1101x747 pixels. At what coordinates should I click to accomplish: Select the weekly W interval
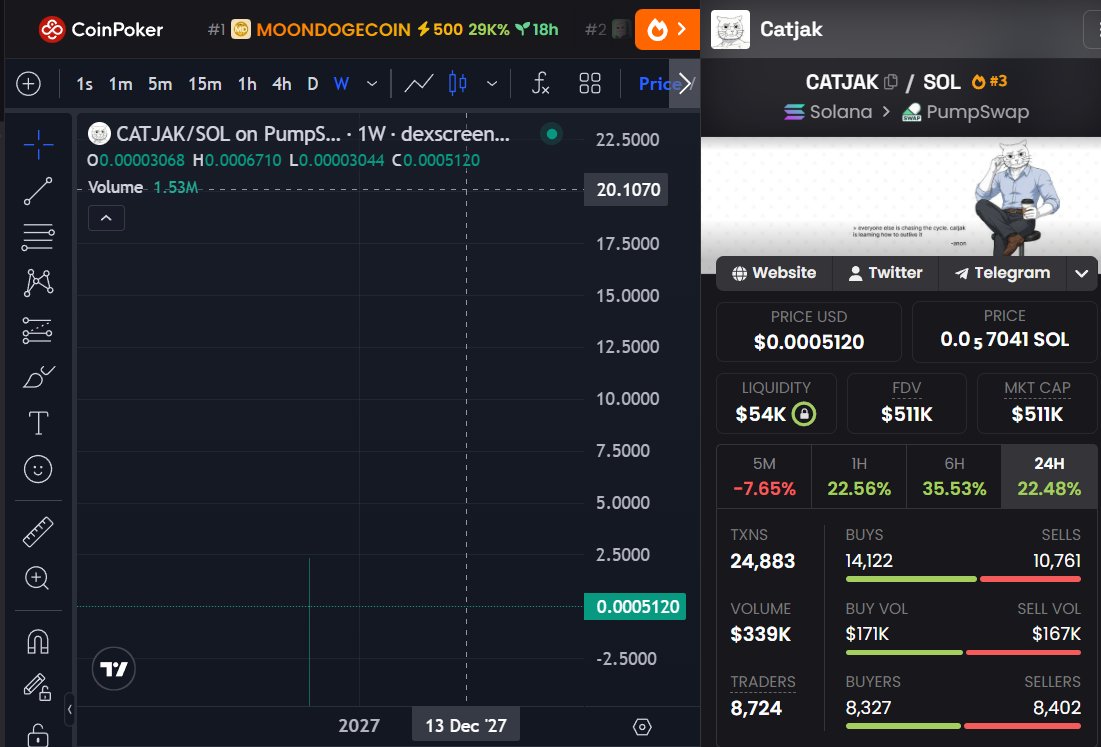click(x=341, y=84)
